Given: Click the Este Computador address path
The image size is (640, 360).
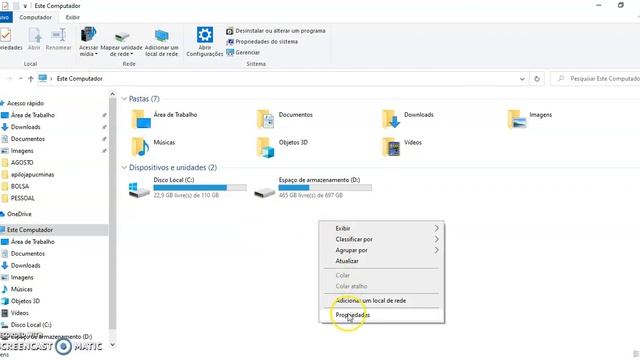Looking at the screenshot, I should [80, 78].
